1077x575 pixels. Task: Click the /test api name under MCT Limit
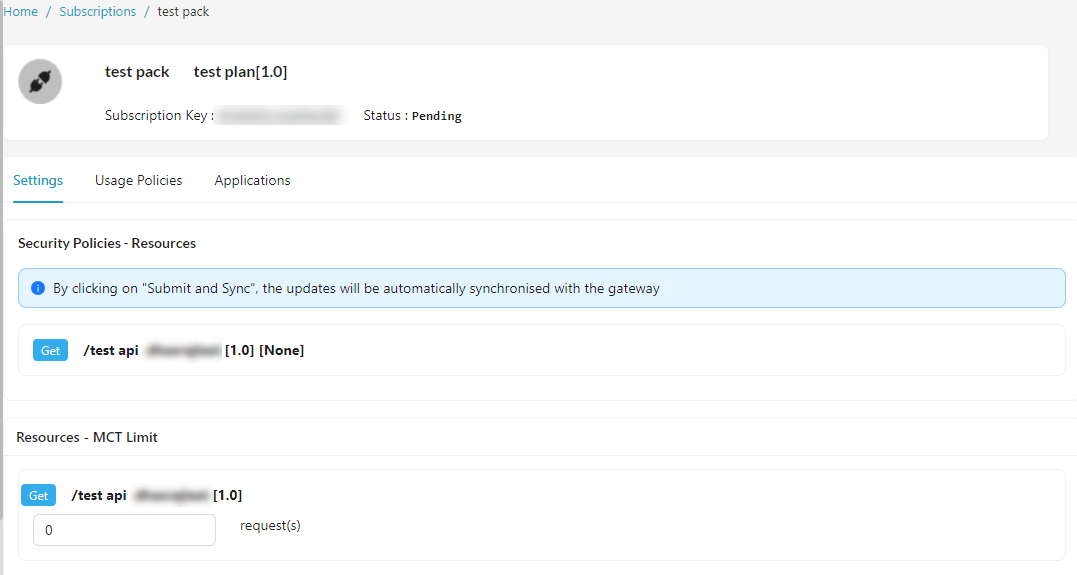coord(99,495)
